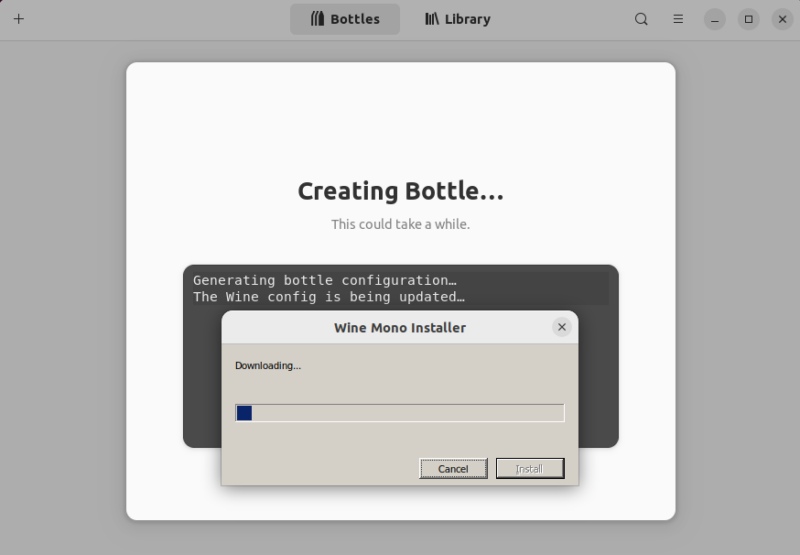800x555 pixels.
Task: Click the 'Downloading...' status text
Action: [268, 366]
